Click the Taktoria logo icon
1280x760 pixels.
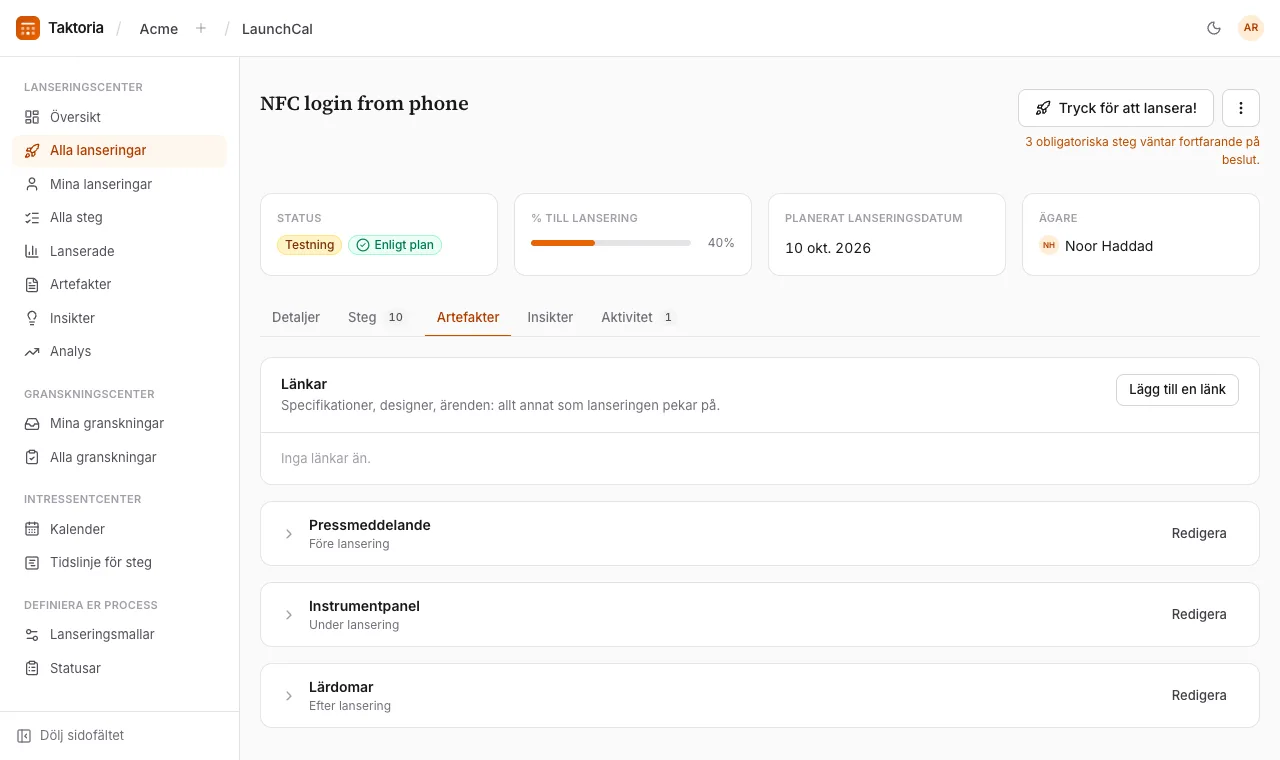28,28
